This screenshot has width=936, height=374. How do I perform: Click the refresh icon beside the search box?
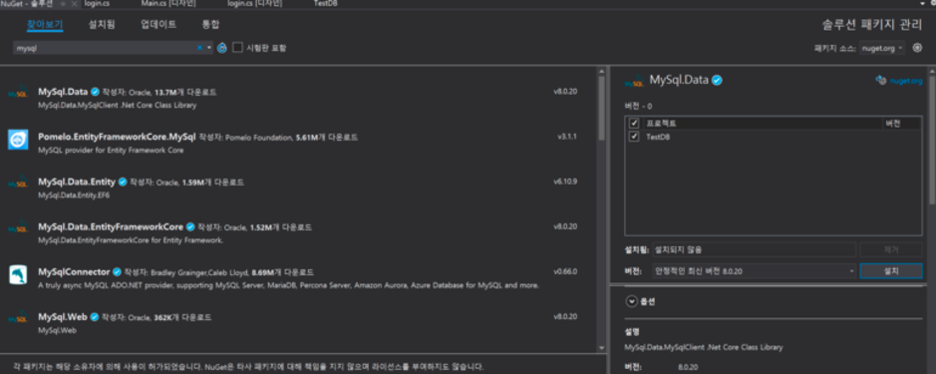tap(222, 48)
